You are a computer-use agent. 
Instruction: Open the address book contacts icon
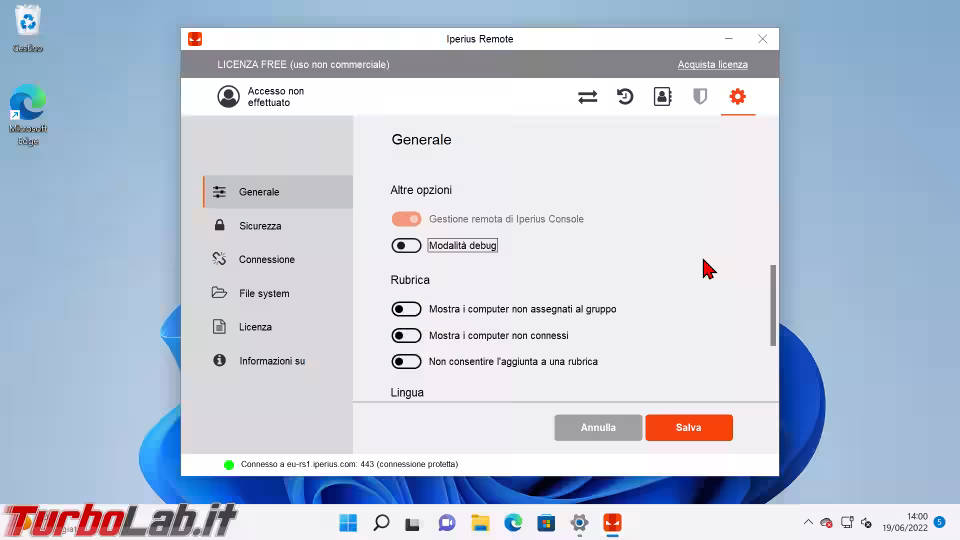tap(662, 97)
